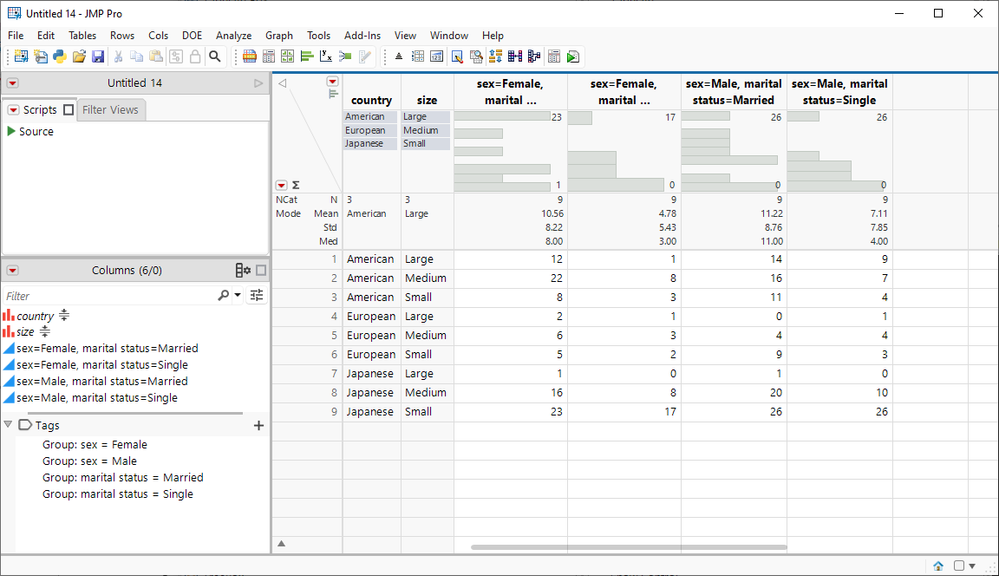The height and width of the screenshot is (576, 999).
Task: Open the column filter settings sliders icon
Action: click(x=257, y=296)
